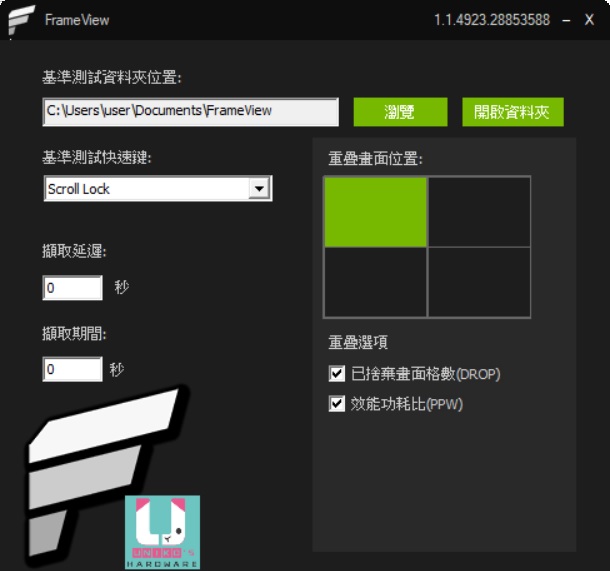Click the version number 1.1.4923.28853588

(x=492, y=20)
